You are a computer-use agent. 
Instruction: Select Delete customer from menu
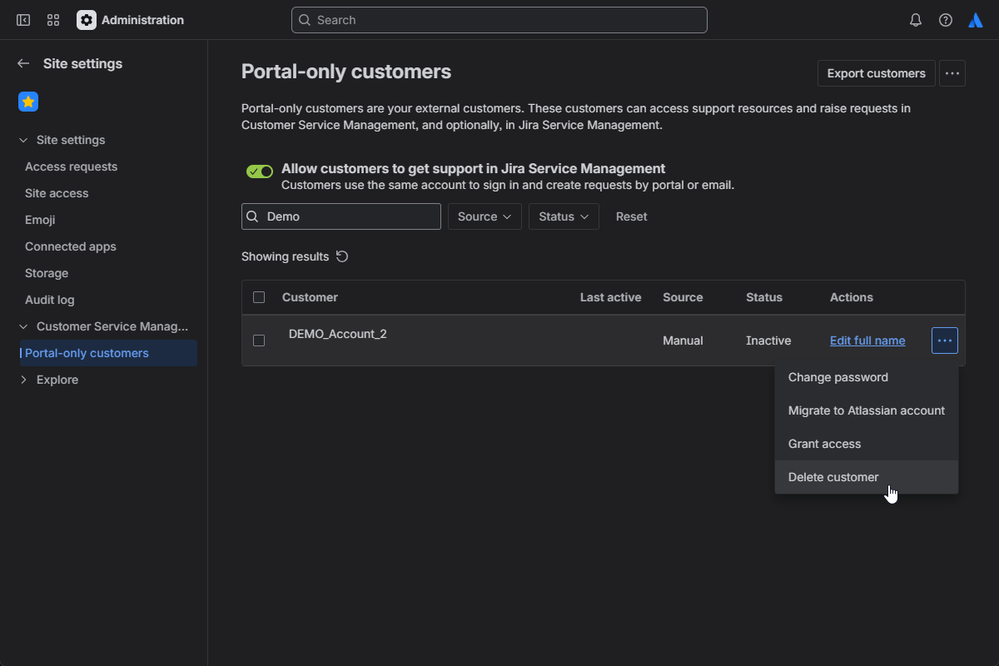coord(866,477)
